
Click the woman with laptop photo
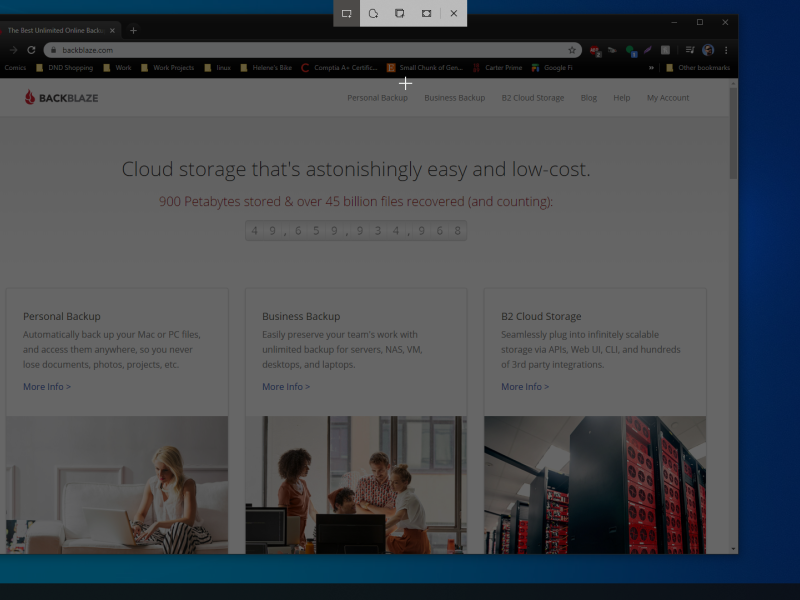pyautogui.click(x=117, y=485)
